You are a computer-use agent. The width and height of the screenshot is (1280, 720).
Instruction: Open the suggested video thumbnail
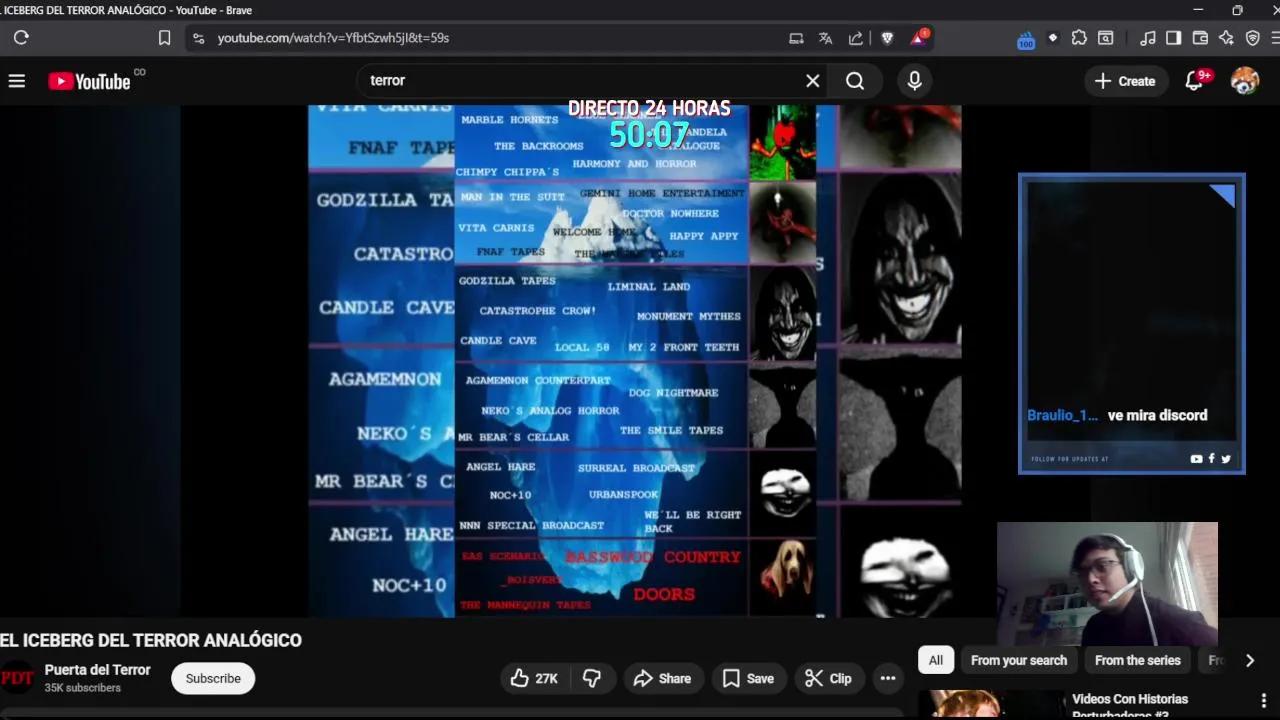pos(992,705)
